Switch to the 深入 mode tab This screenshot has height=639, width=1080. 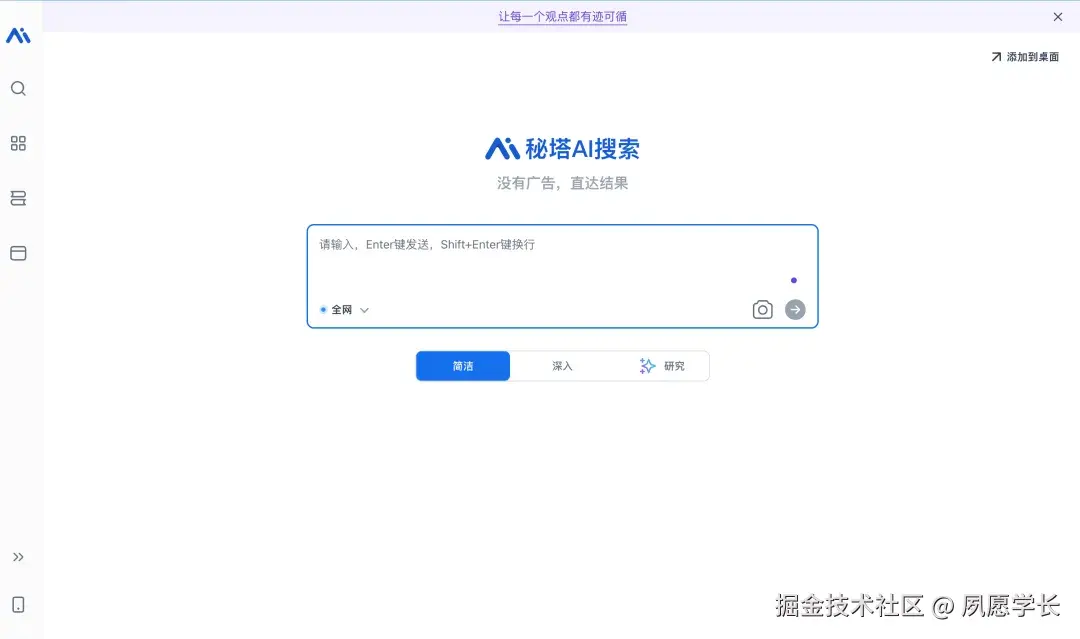pyautogui.click(x=562, y=365)
